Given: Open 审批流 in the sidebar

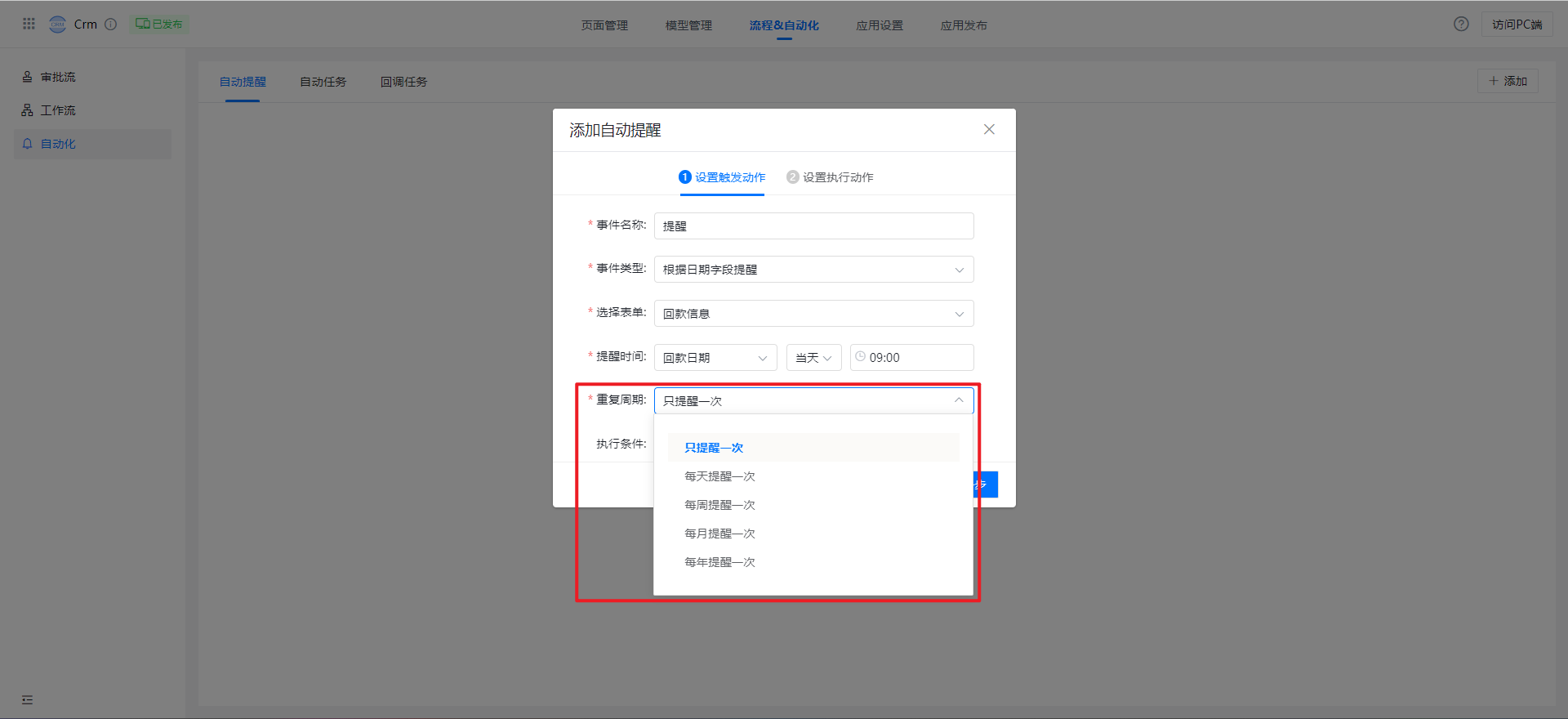Looking at the screenshot, I should click(x=92, y=77).
